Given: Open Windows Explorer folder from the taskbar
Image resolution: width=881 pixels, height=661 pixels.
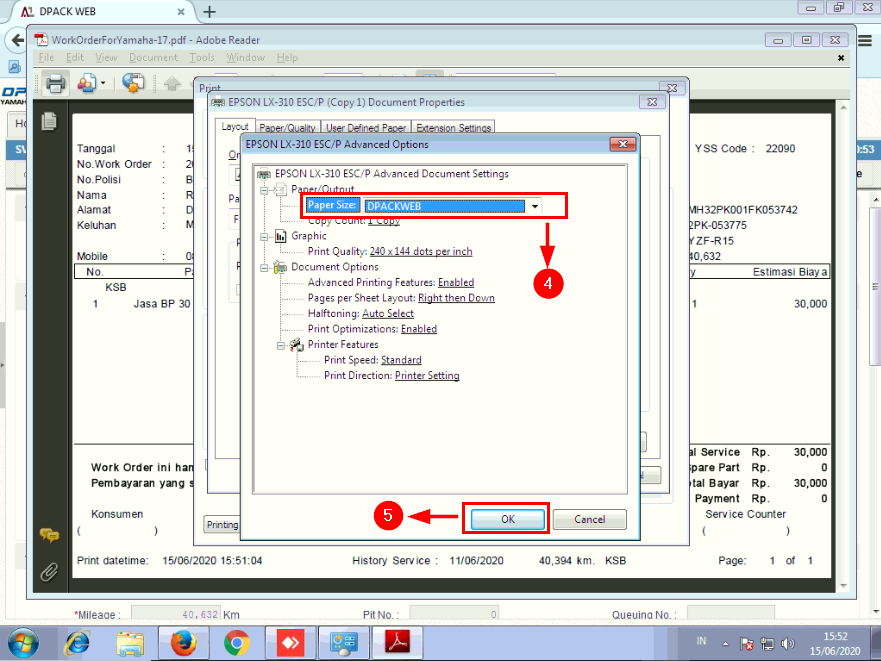Looking at the screenshot, I should coord(130,643).
